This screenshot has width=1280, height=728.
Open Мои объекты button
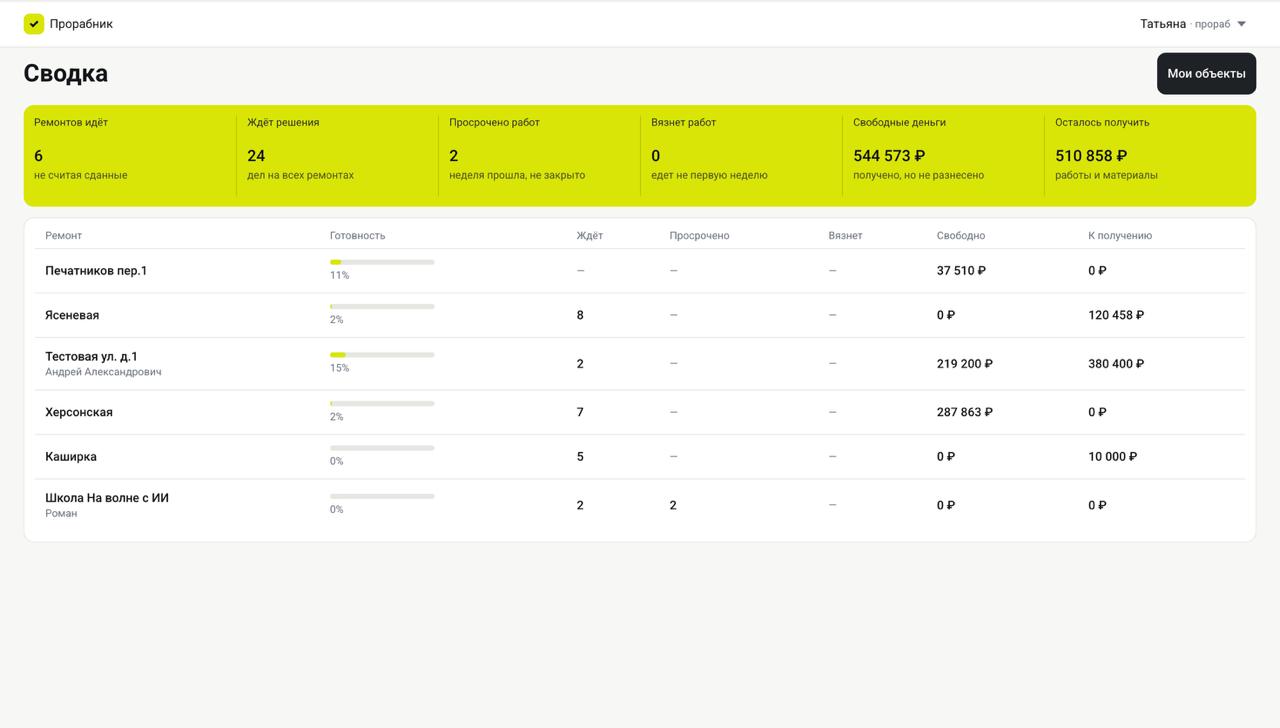pos(1206,74)
